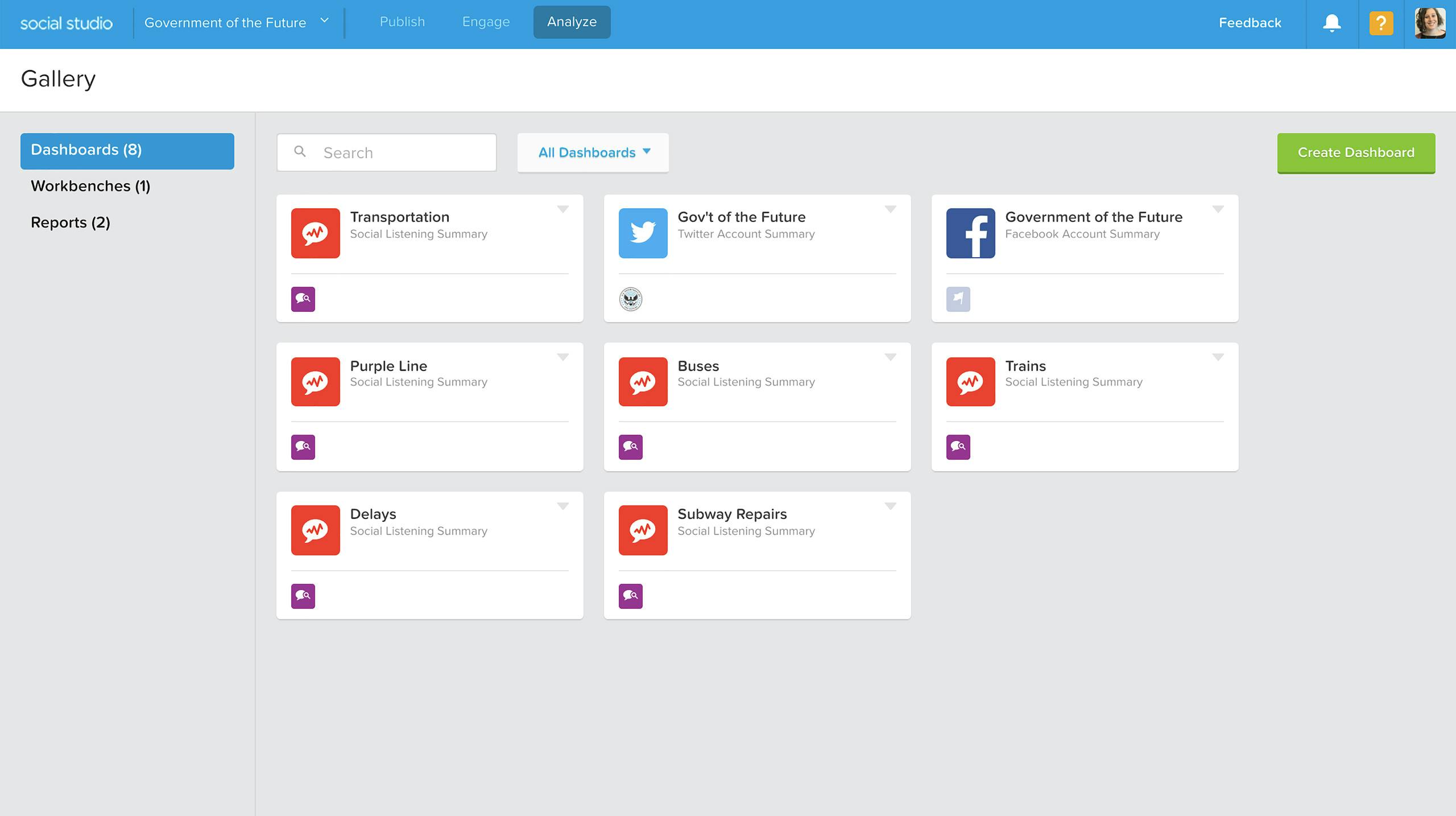
Task: Open the Government of the Future workspace switcher
Action: 237,23
